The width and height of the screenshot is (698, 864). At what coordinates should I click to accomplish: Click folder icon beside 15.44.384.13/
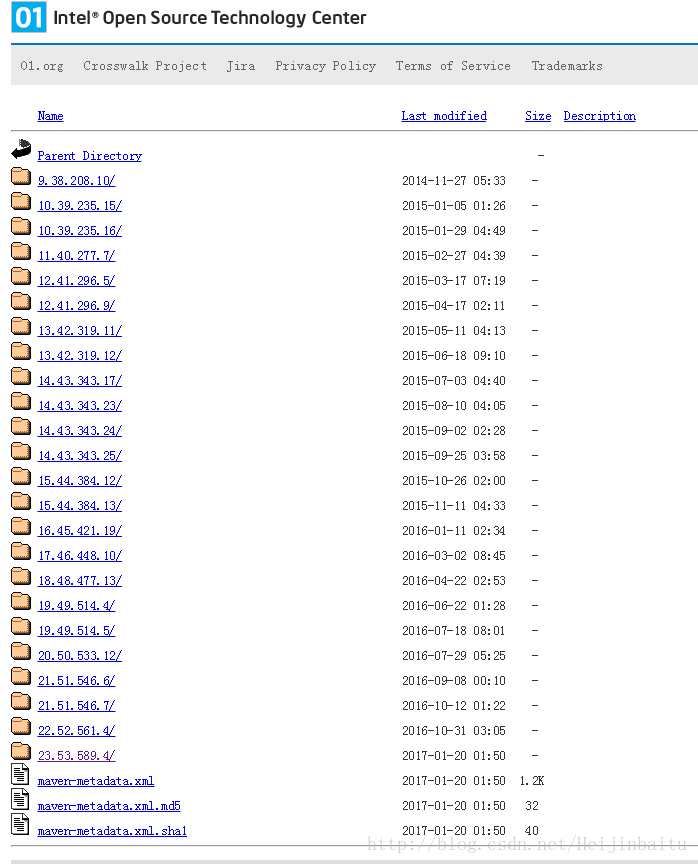21,501
